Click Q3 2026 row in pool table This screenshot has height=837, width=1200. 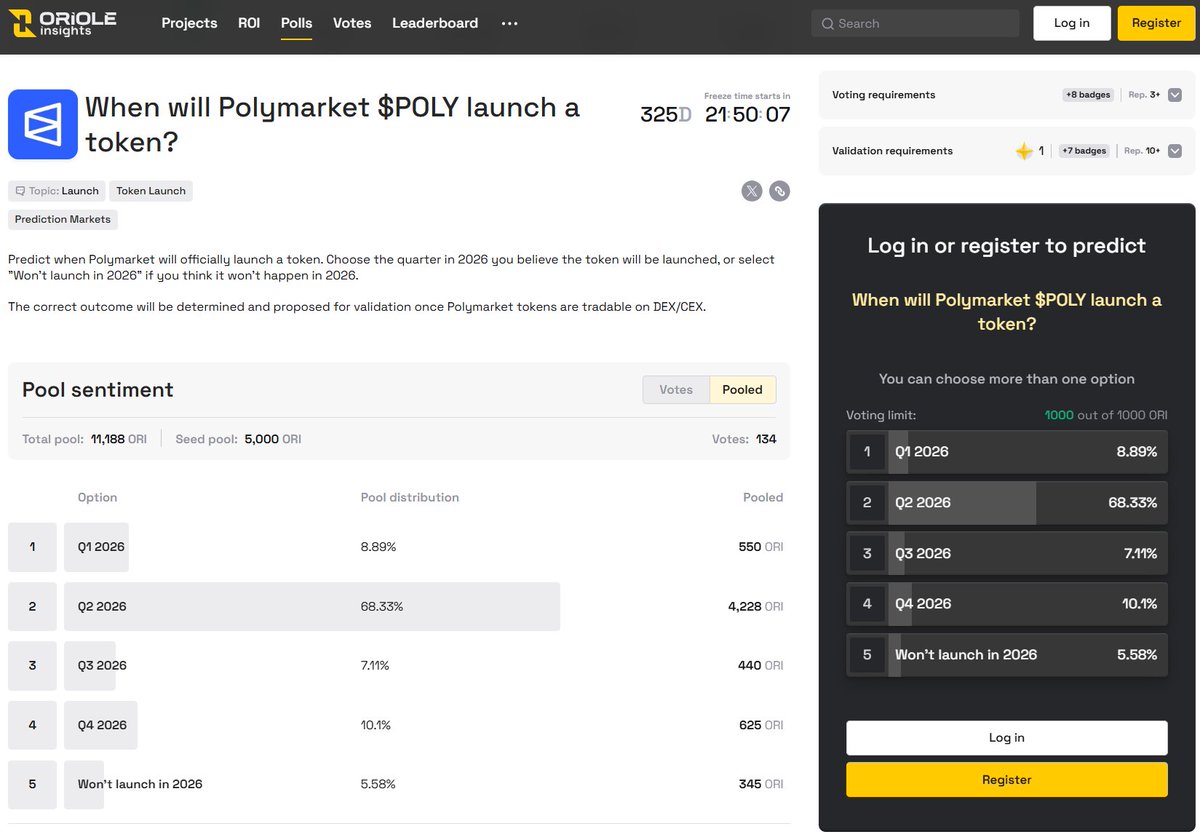click(398, 666)
